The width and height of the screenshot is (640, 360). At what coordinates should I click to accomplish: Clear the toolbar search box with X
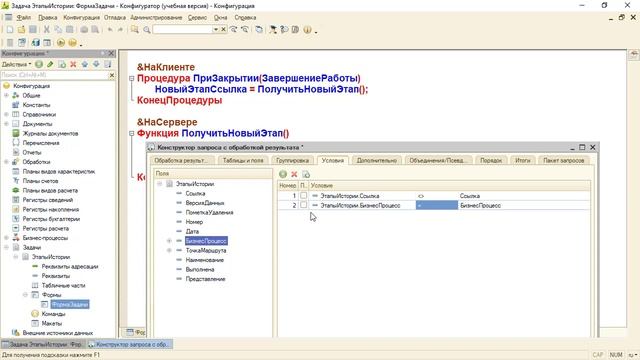[223, 29]
